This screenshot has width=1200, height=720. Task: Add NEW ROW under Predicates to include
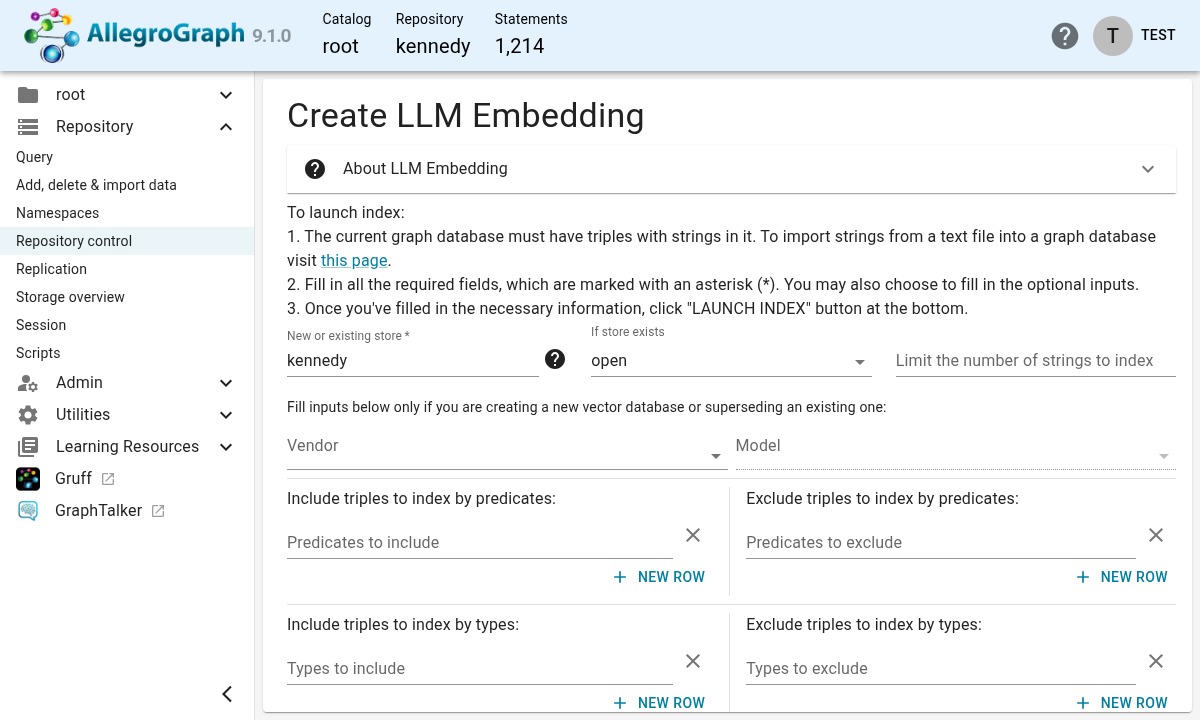(659, 577)
